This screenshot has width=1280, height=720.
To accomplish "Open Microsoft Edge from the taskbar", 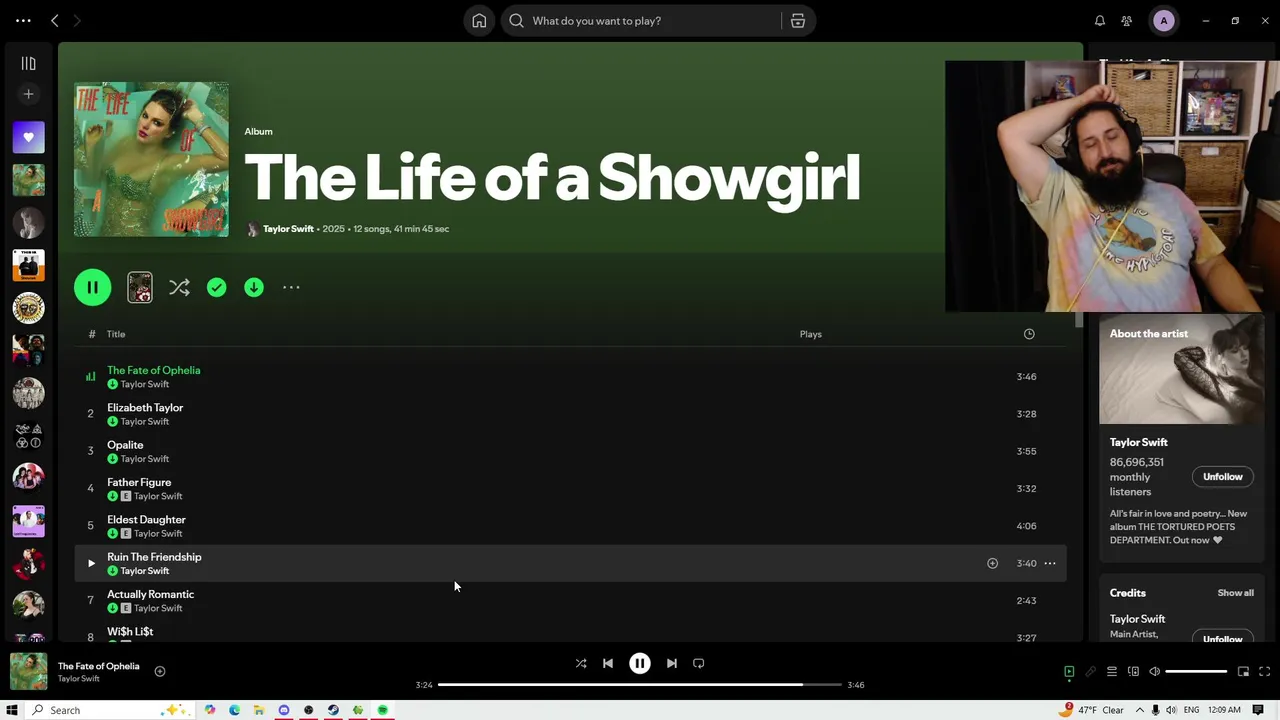I will tap(234, 710).
